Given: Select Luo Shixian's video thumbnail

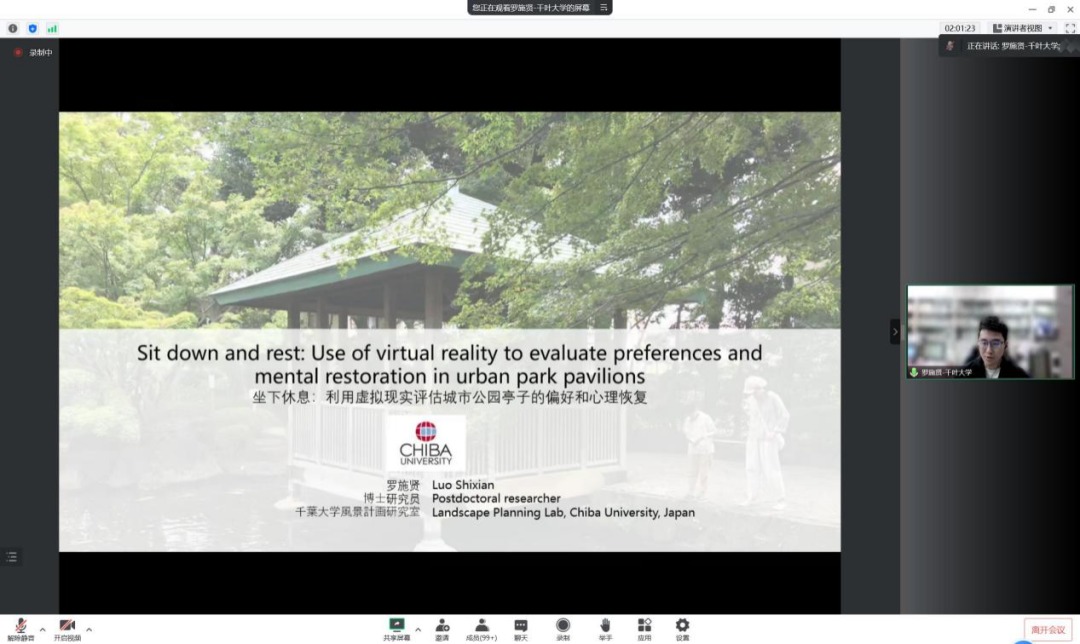Looking at the screenshot, I should pos(989,332).
